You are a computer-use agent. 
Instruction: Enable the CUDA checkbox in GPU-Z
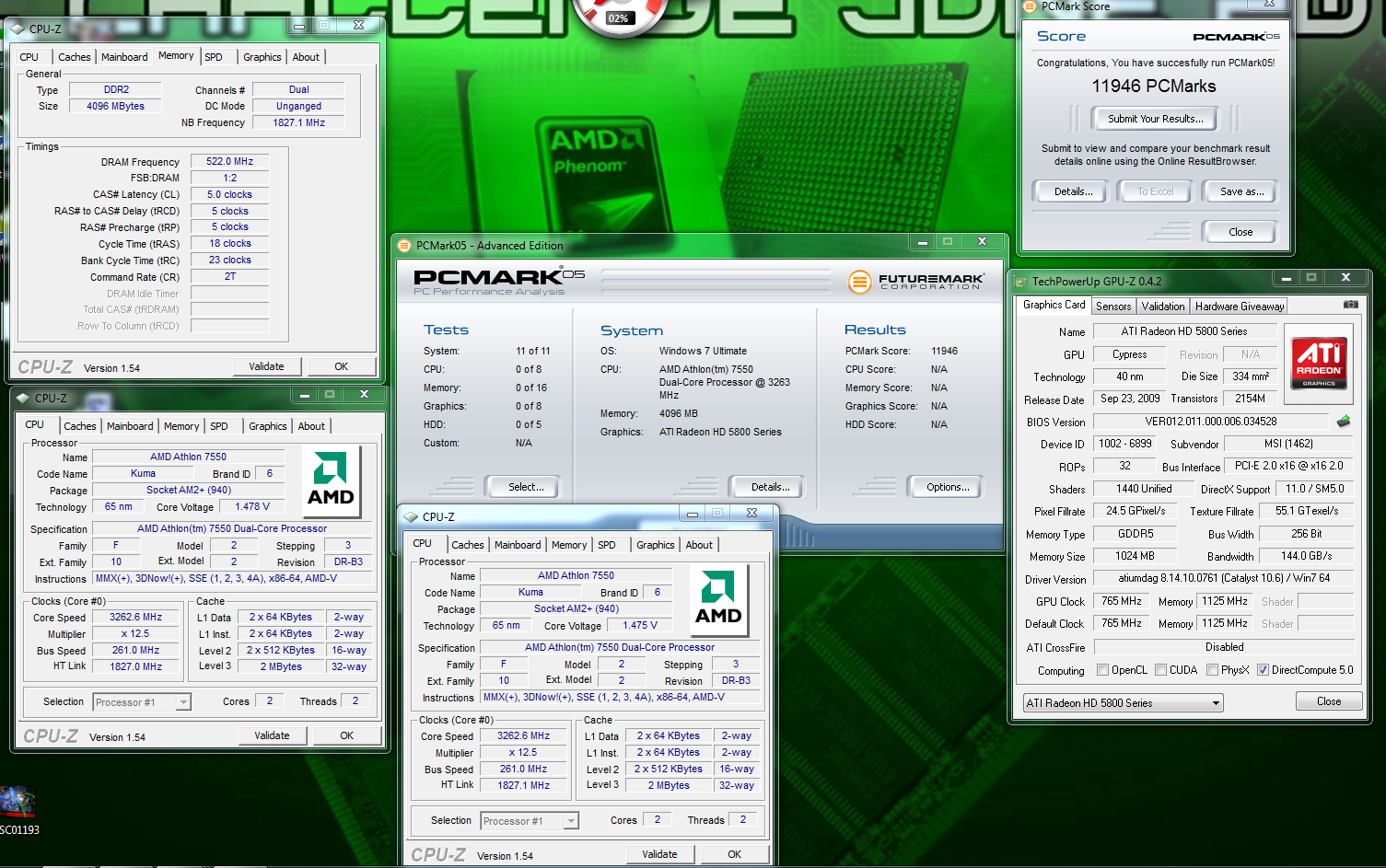pos(1160,670)
